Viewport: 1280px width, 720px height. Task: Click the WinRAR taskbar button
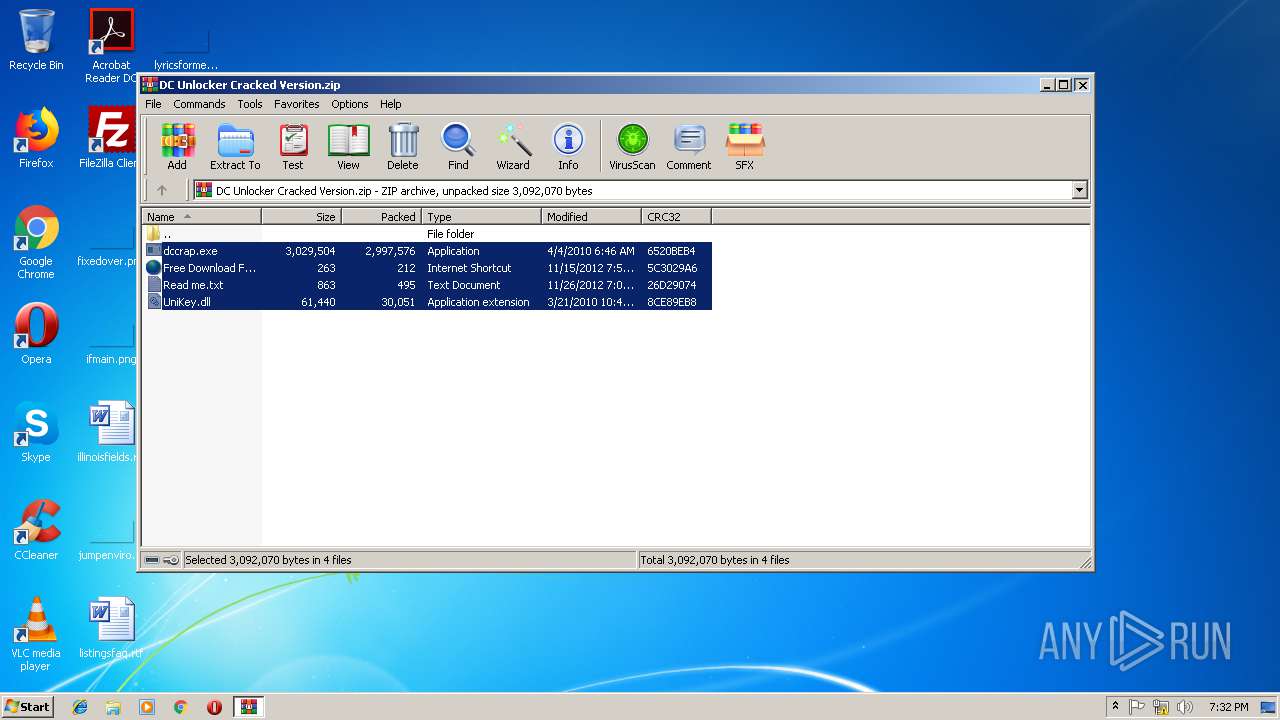click(248, 707)
